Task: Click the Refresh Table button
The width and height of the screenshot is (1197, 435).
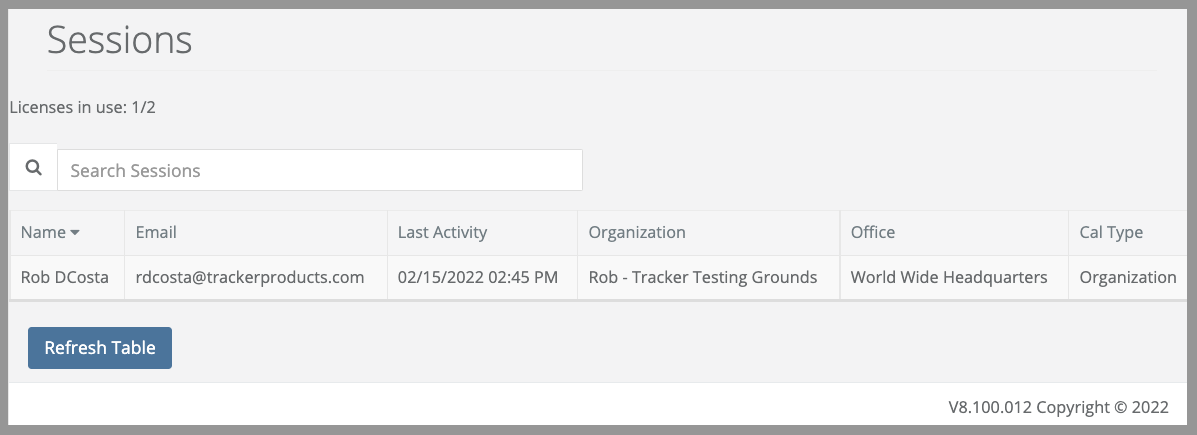Action: coord(100,348)
